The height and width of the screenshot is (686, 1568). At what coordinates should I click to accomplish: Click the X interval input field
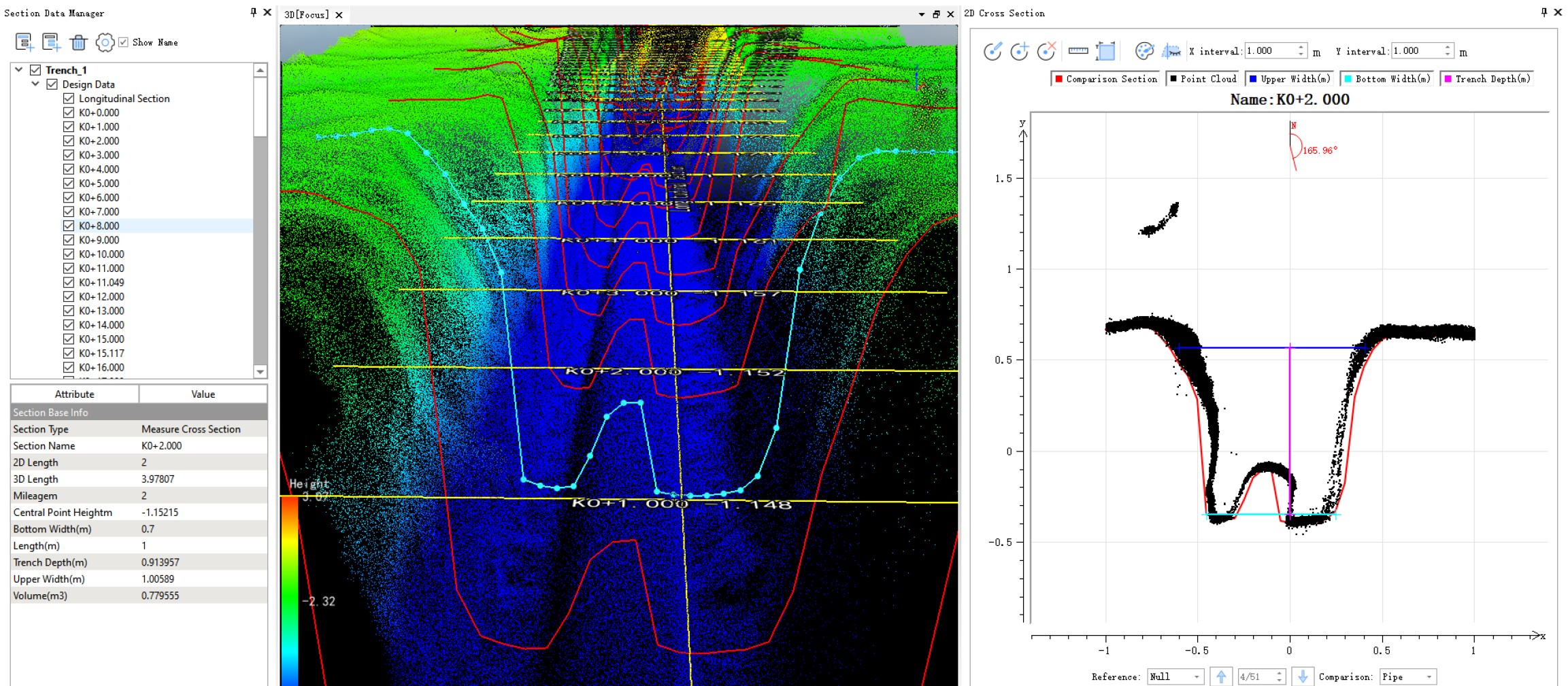(1269, 51)
